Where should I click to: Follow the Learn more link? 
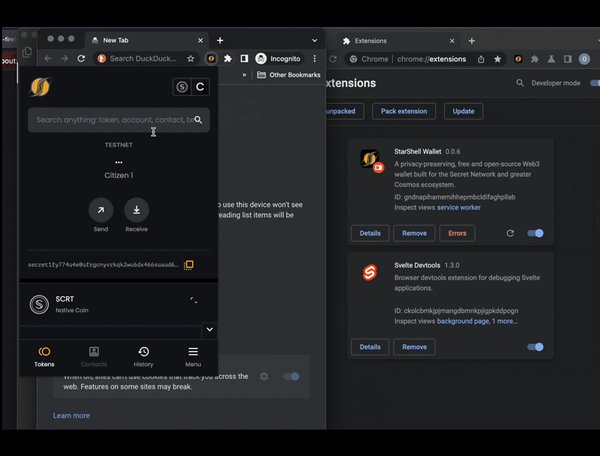pos(71,415)
